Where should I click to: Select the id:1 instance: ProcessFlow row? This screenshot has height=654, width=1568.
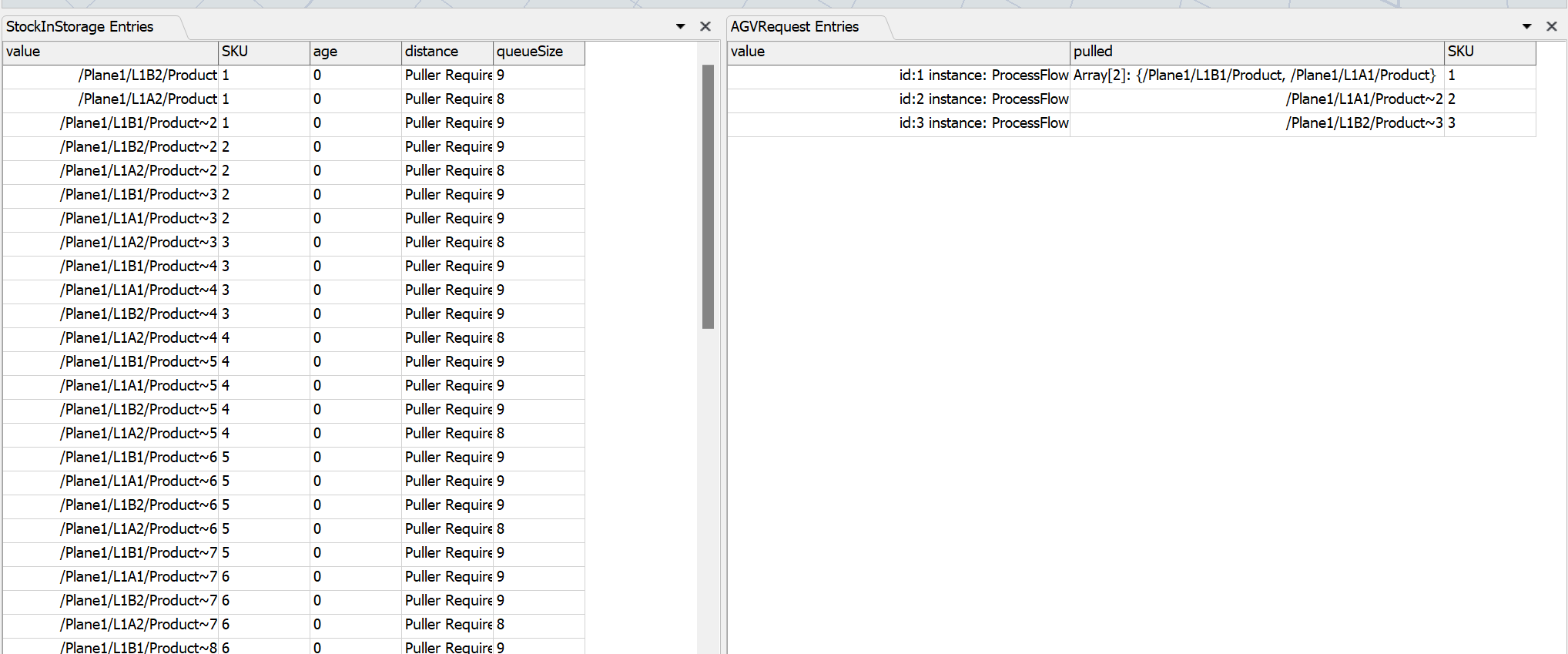(983, 75)
